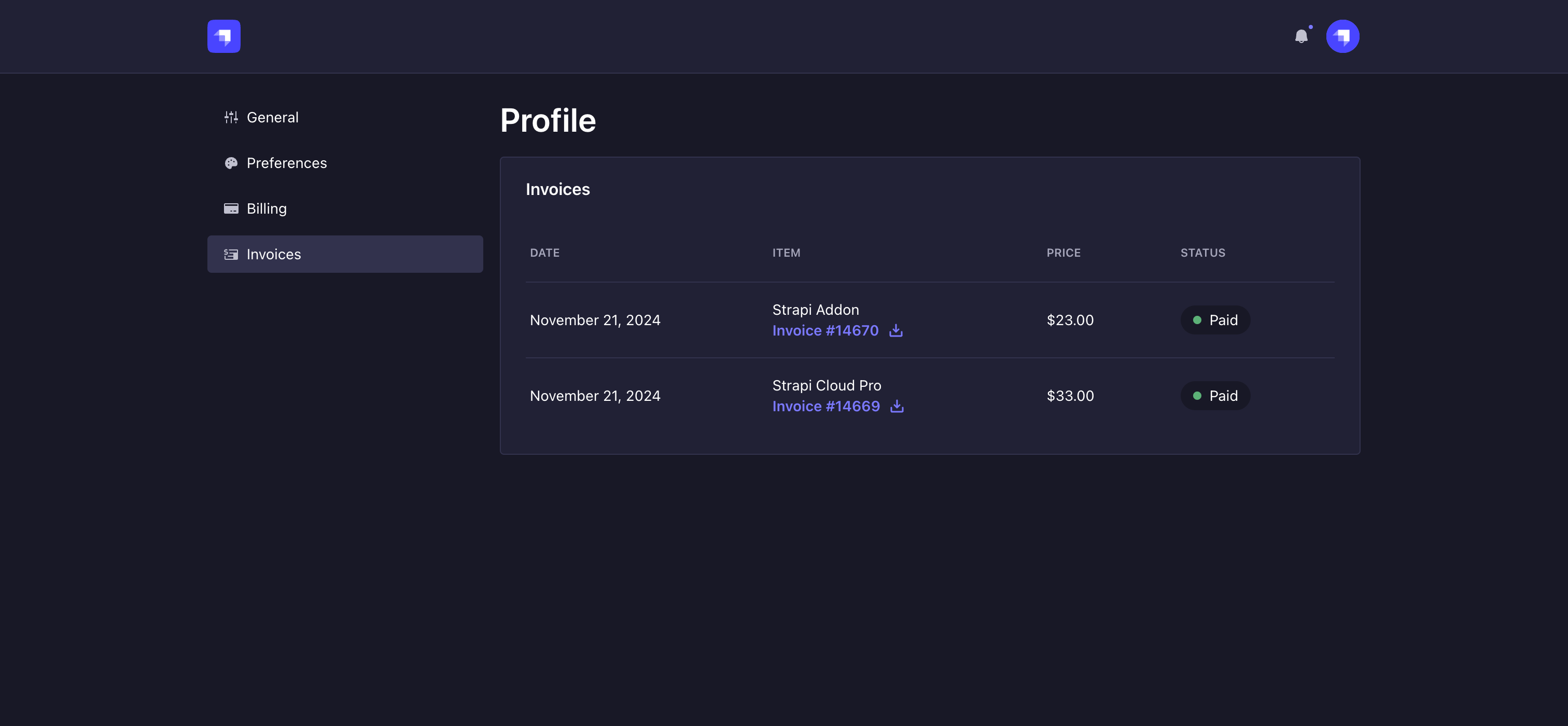Click the Billing credit card icon
1568x726 pixels.
click(231, 209)
